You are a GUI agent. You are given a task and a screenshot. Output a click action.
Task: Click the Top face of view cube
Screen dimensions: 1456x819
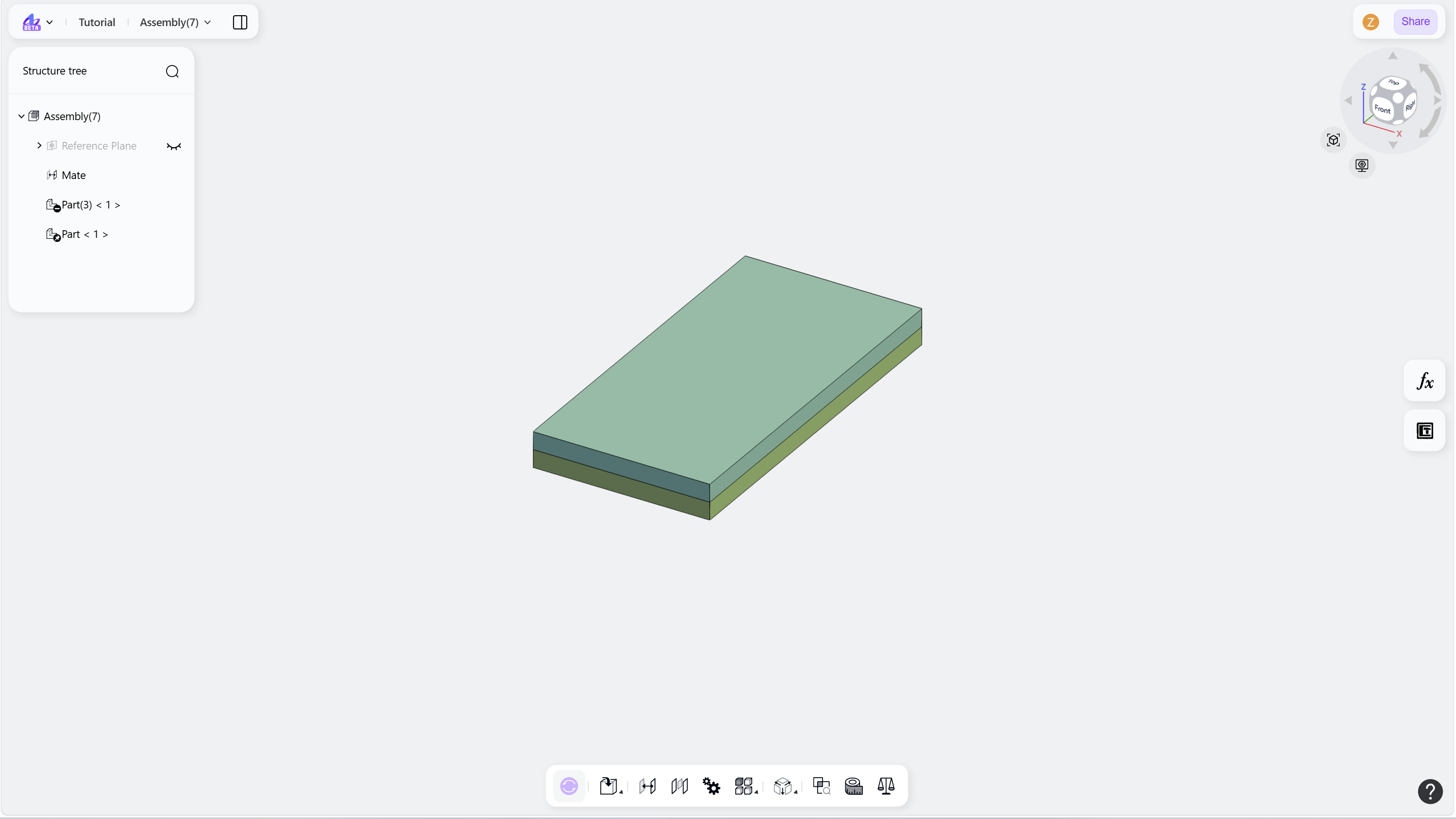1393,83
